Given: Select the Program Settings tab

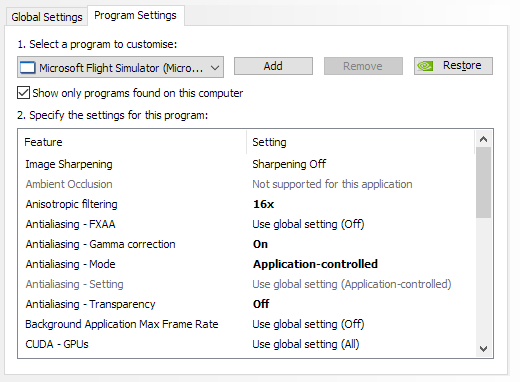Looking at the screenshot, I should point(135,15).
